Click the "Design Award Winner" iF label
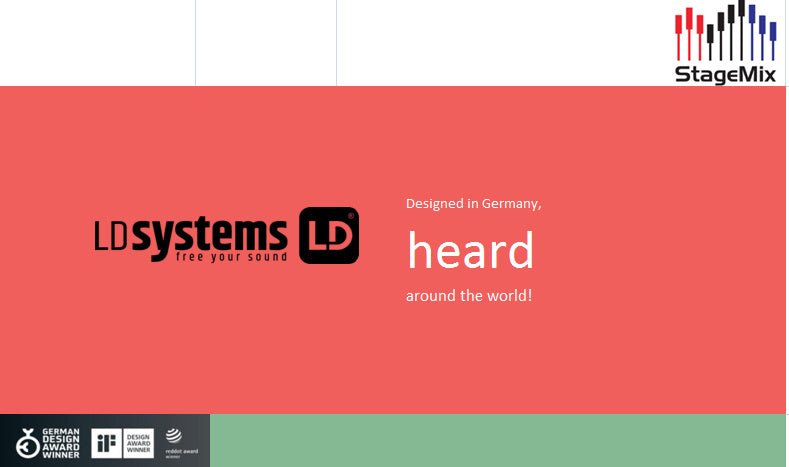Image resolution: width=789 pixels, height=467 pixels. coord(139,443)
